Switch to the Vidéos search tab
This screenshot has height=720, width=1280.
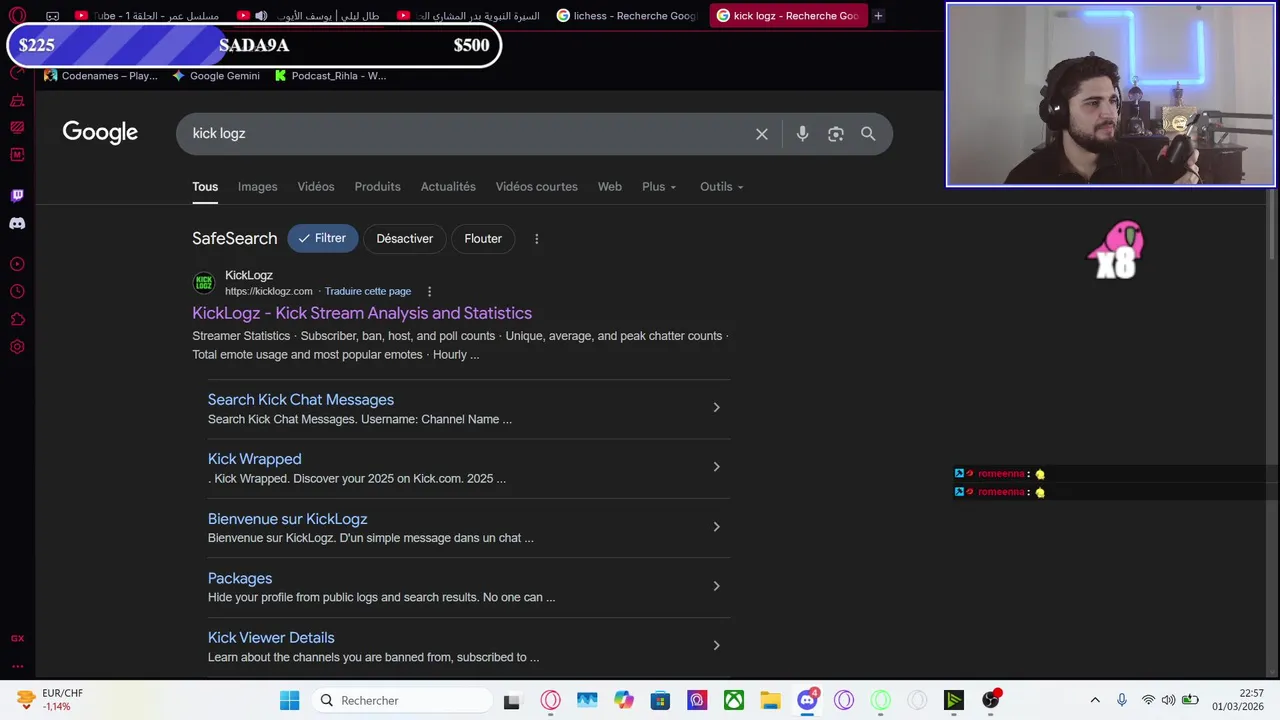[316, 187]
